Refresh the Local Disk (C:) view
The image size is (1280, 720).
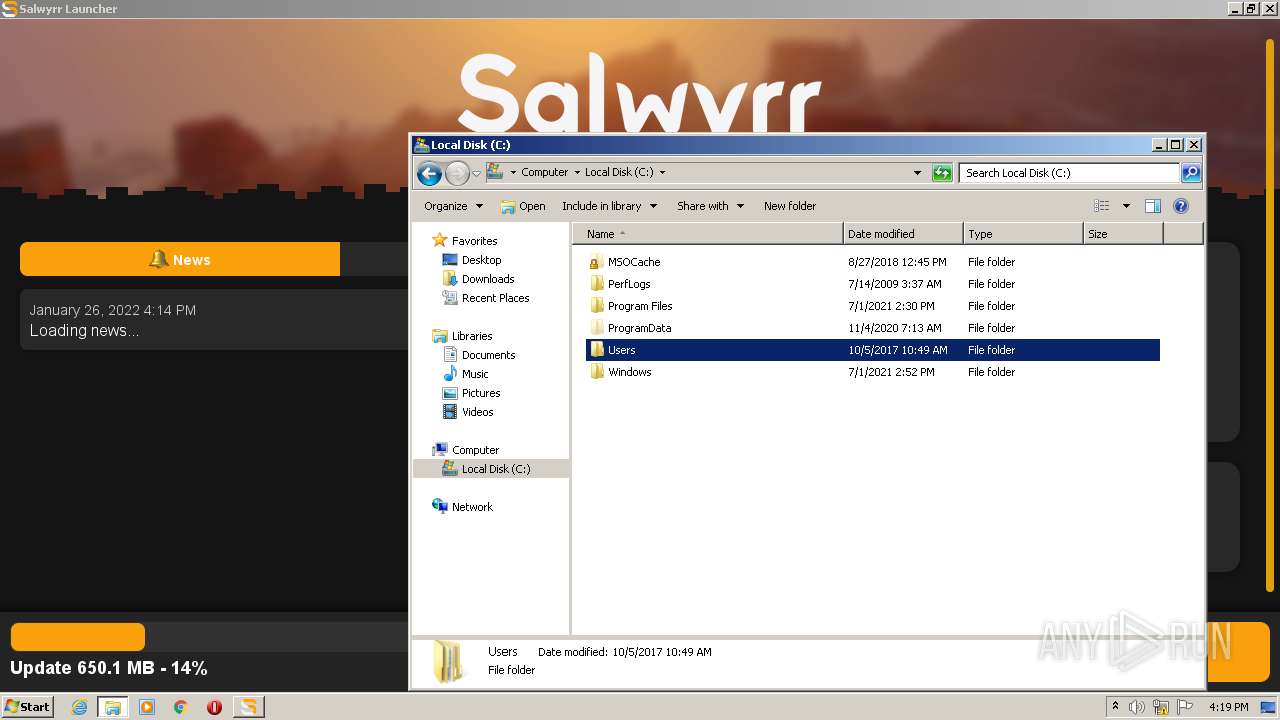pos(942,173)
